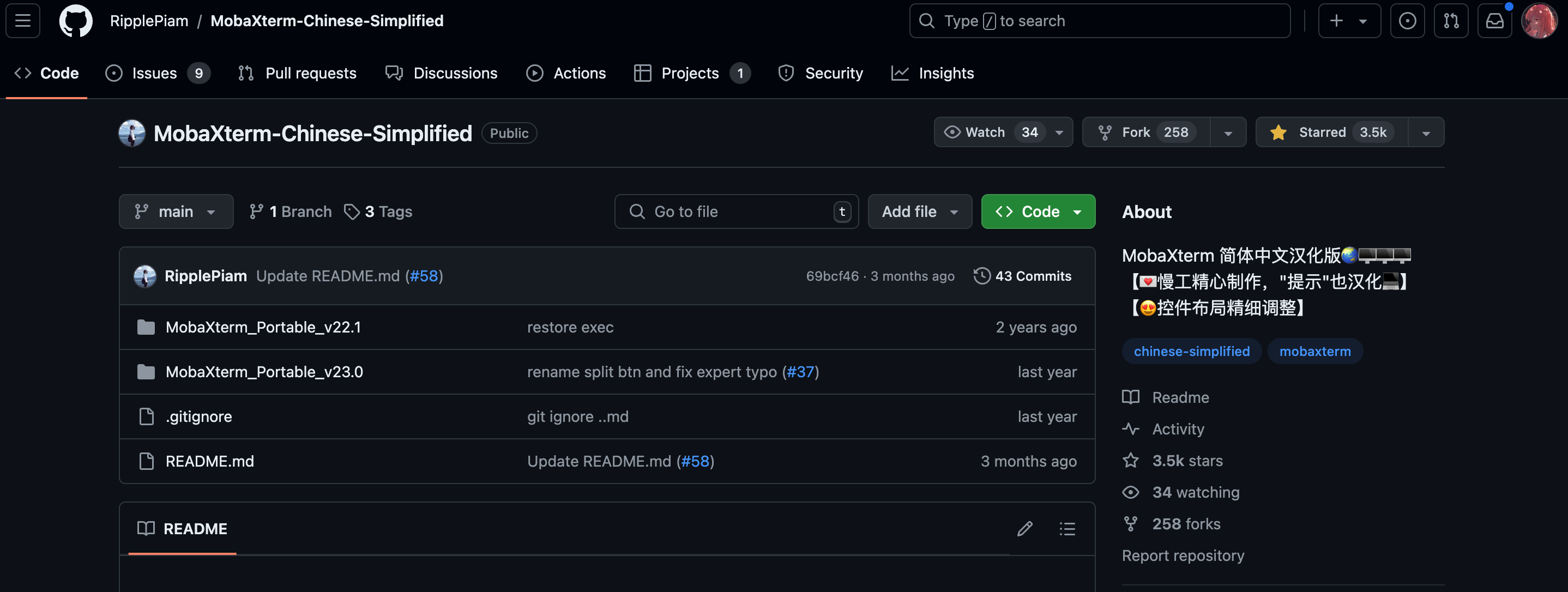Click the Go to file search field
Viewport: 1568px width, 592px height.
tap(736, 211)
